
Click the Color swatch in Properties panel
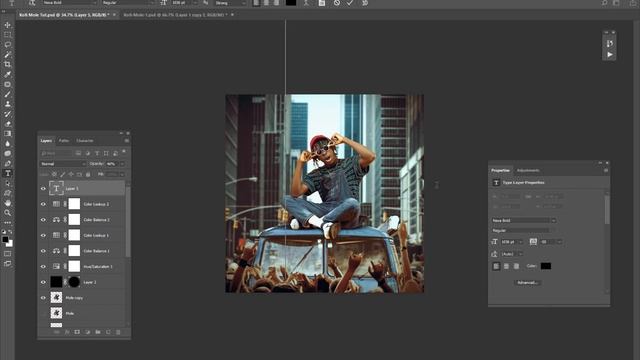546,266
